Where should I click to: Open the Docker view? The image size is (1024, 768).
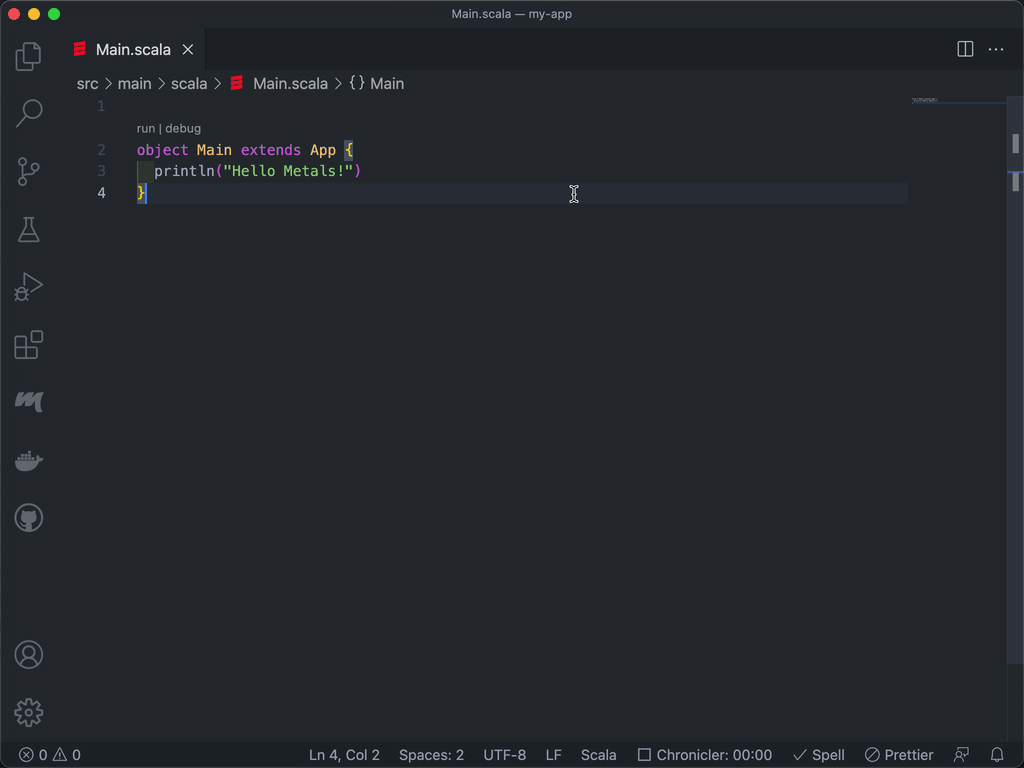tap(28, 460)
